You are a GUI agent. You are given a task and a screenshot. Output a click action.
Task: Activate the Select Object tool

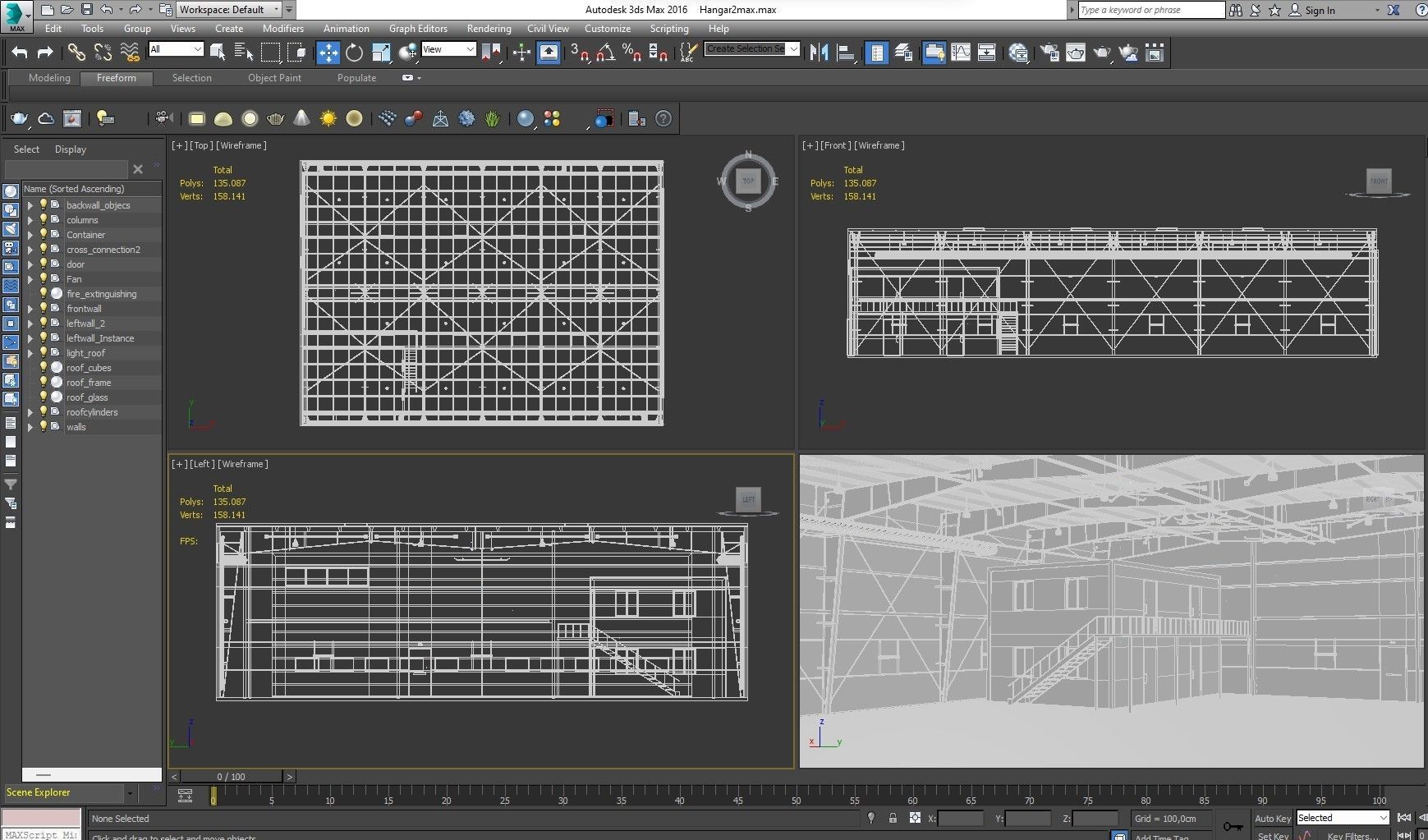click(218, 53)
